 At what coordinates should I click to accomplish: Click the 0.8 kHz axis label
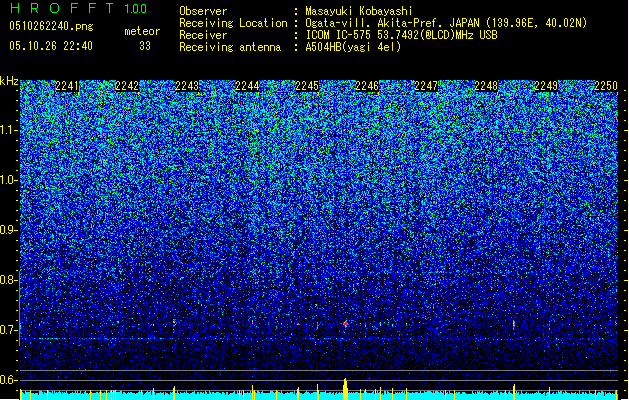point(8,280)
